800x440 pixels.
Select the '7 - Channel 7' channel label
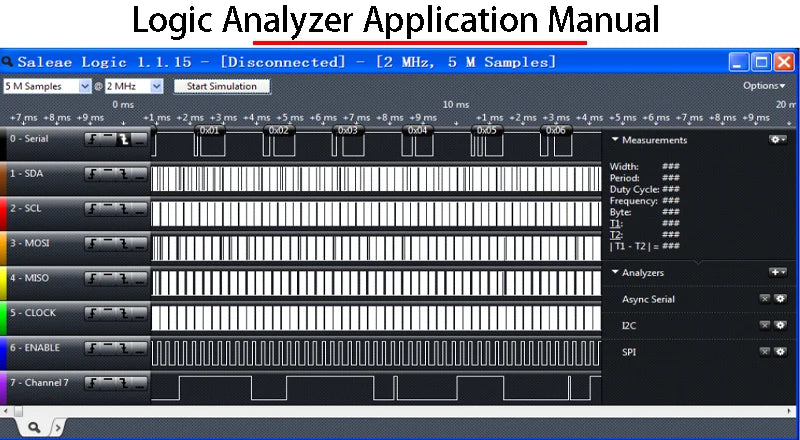tap(39, 382)
